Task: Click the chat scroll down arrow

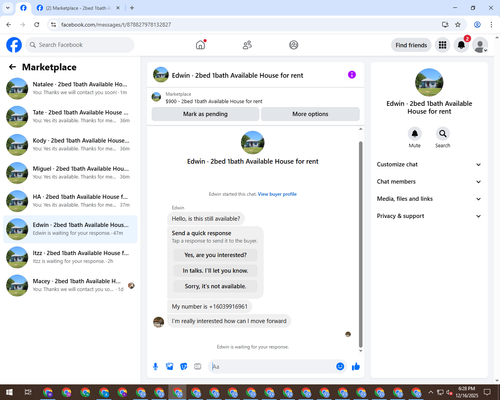Action: 360,351
